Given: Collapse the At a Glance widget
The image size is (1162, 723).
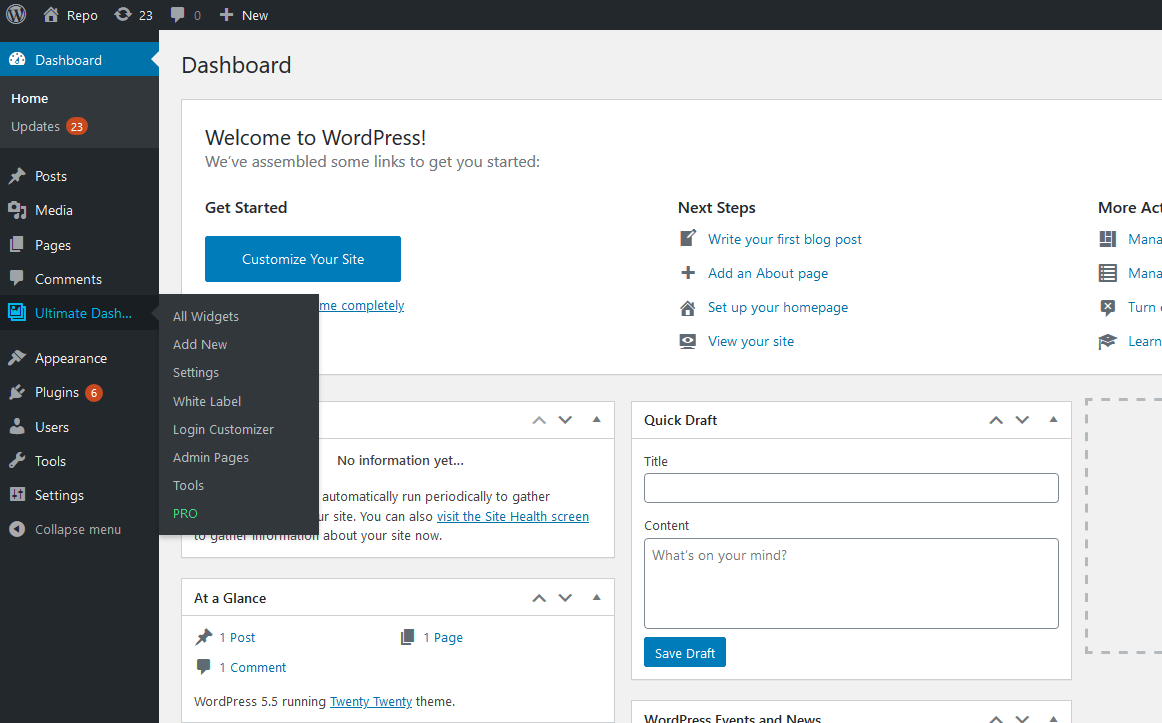Looking at the screenshot, I should tap(596, 597).
